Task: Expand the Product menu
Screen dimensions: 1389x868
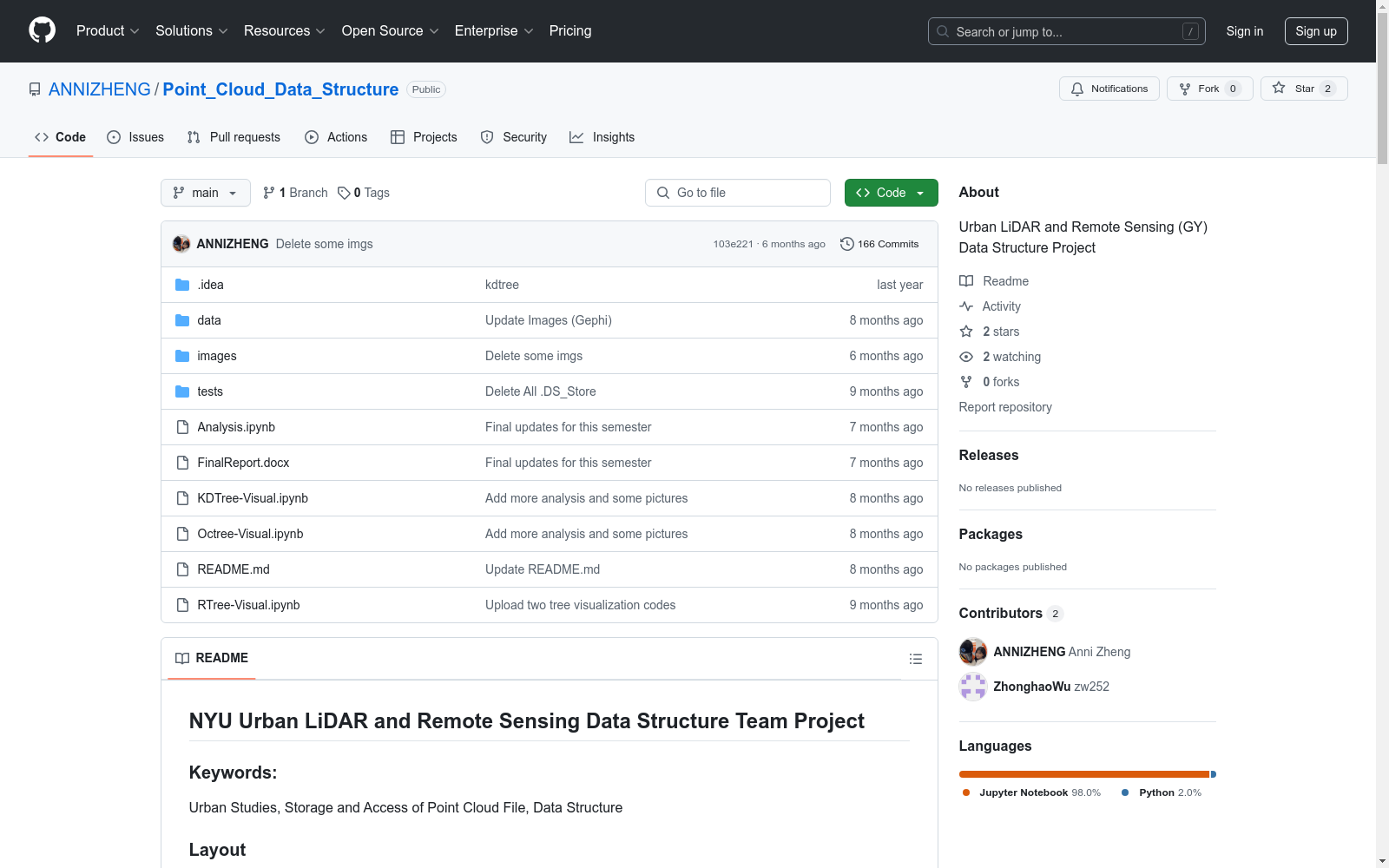Action: (108, 31)
